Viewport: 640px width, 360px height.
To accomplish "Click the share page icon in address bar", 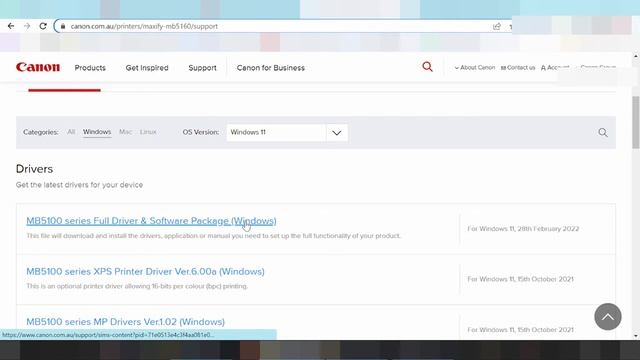I will coord(497,27).
